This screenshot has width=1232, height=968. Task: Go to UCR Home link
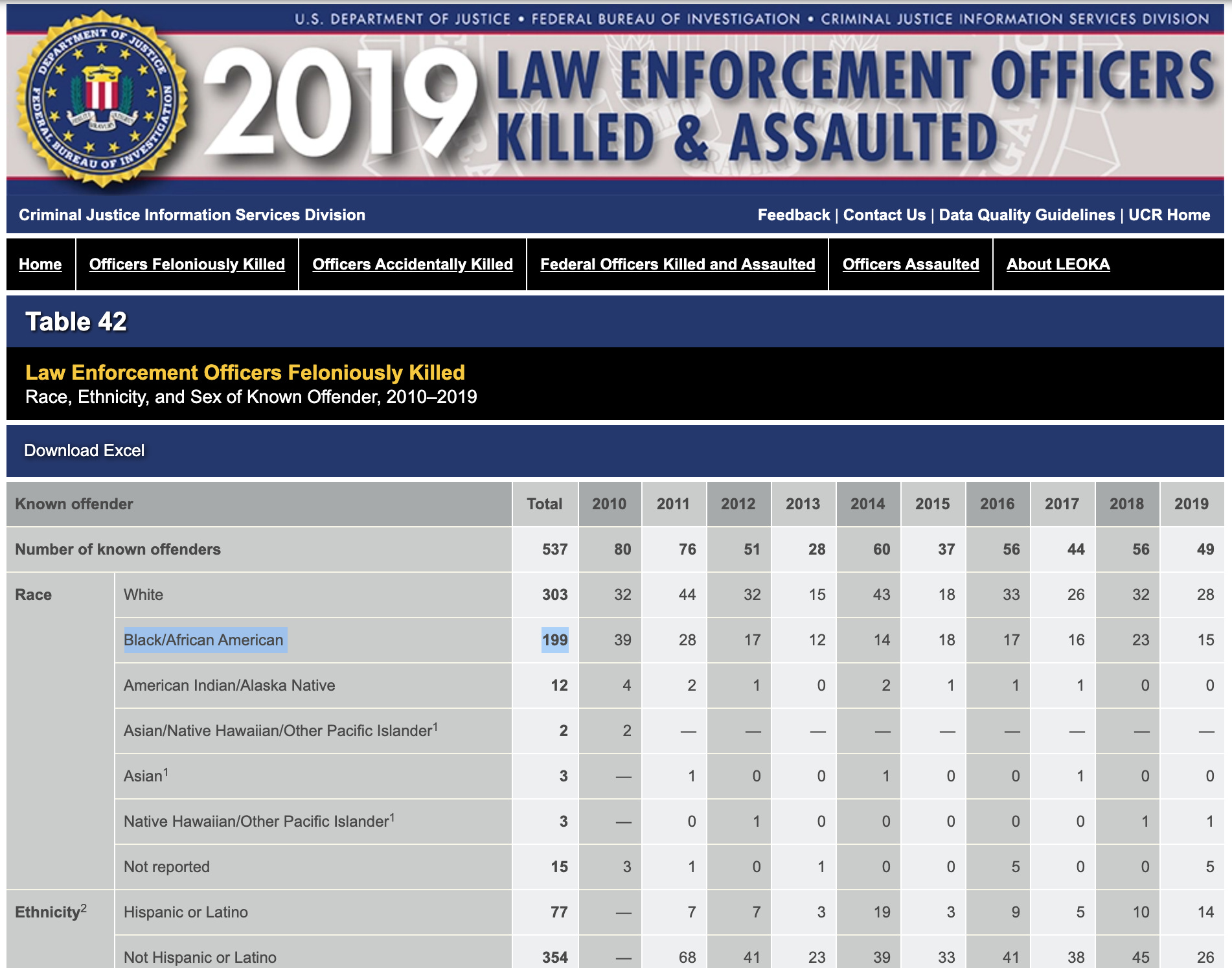(1169, 215)
